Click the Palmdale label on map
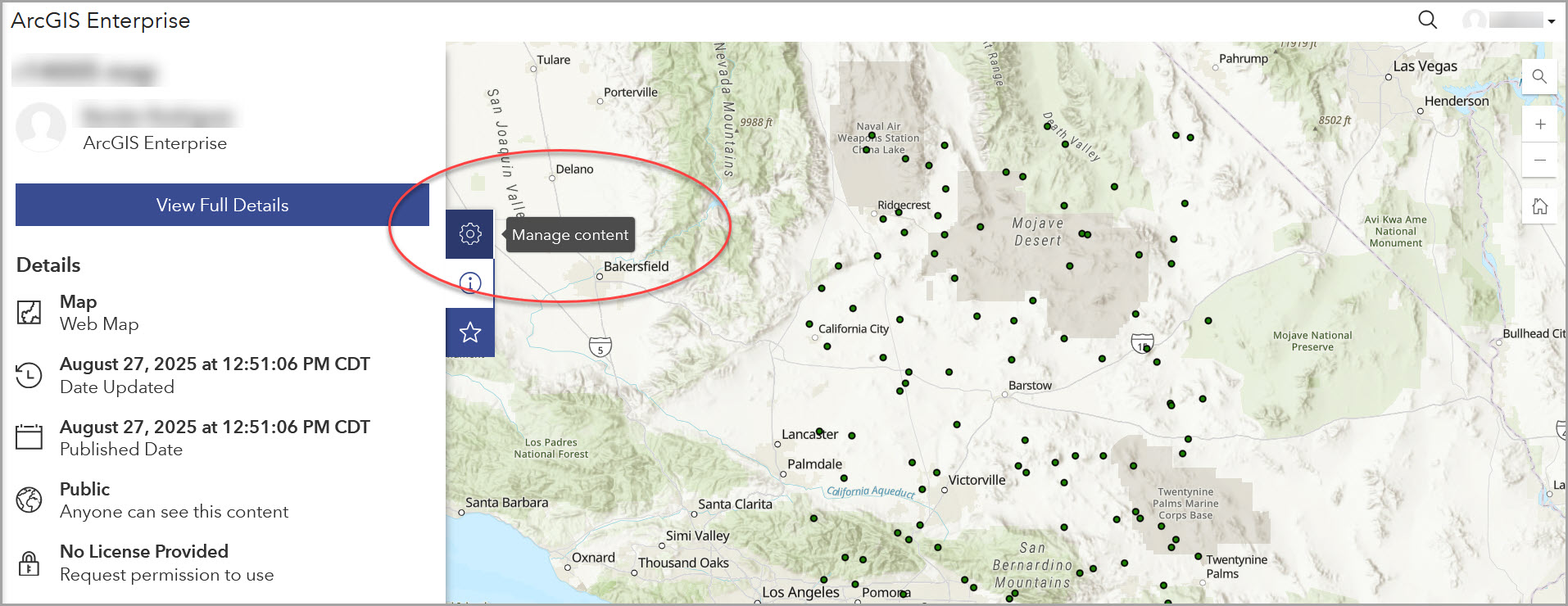The height and width of the screenshot is (606, 1568). coord(814,464)
